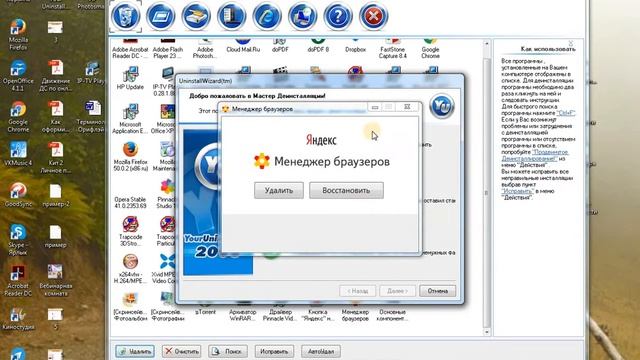The height and width of the screenshot is (360, 640).
Task: Click Исправить button in bottom toolbar
Action: [x=274, y=351]
